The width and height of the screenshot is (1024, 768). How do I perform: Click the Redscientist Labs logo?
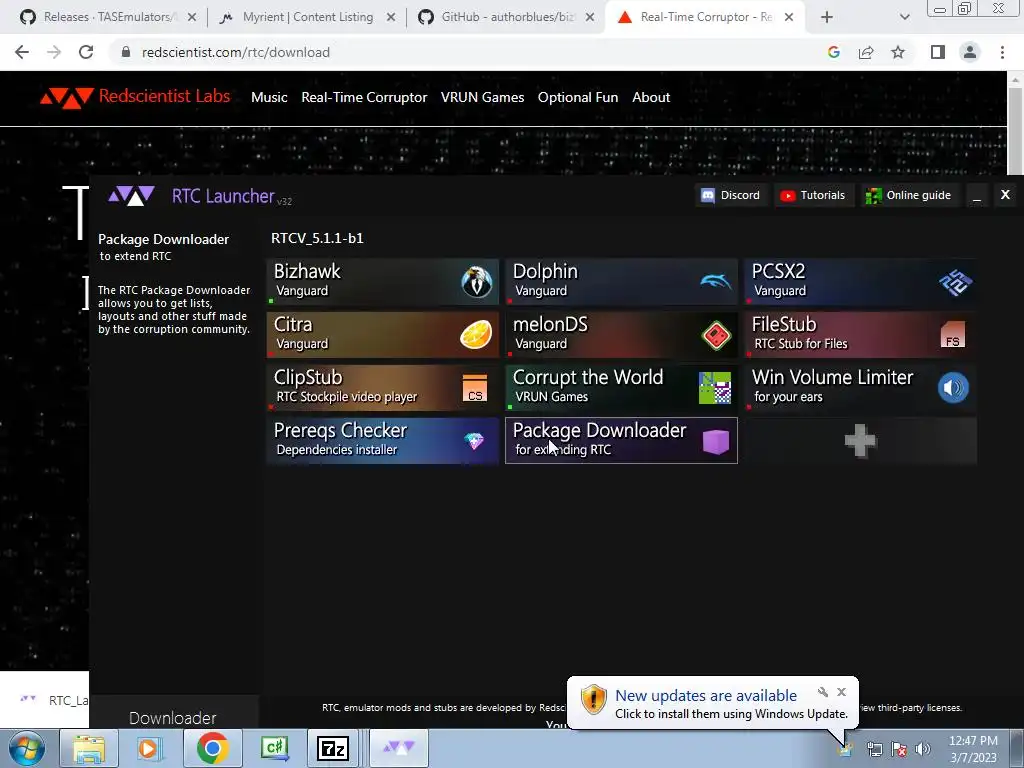click(135, 97)
